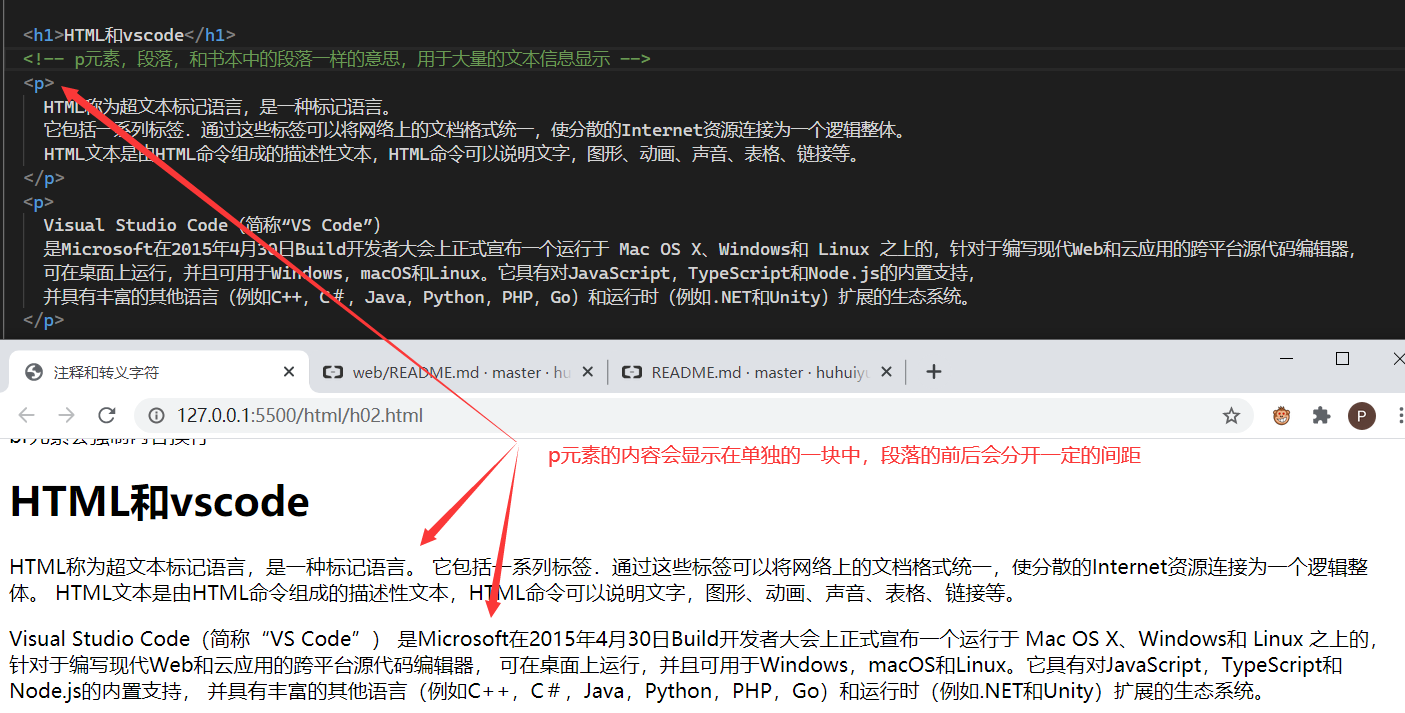Switch to the web/README.md · master tab

[x=450, y=372]
